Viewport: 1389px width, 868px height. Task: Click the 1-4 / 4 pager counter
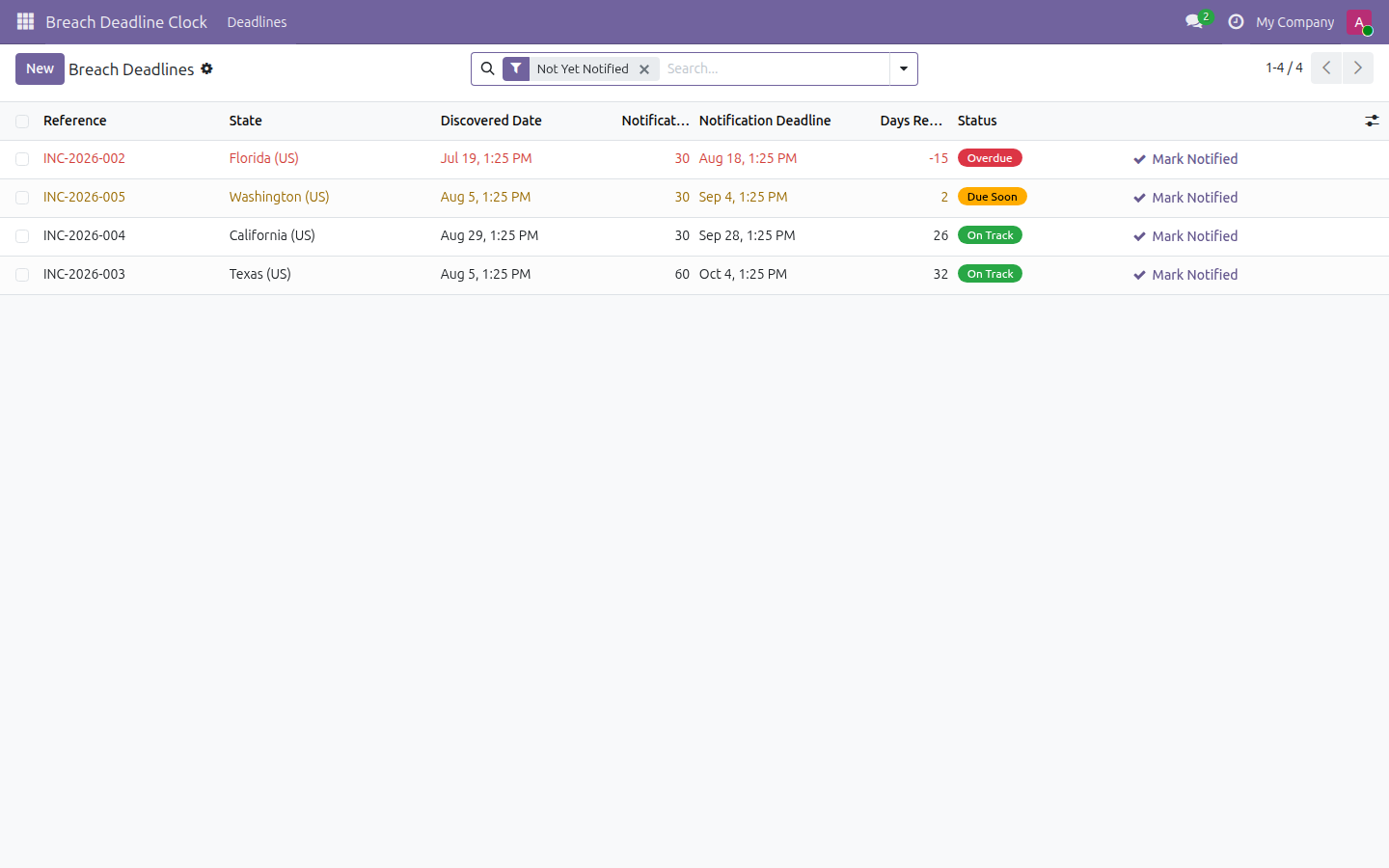1284,68
